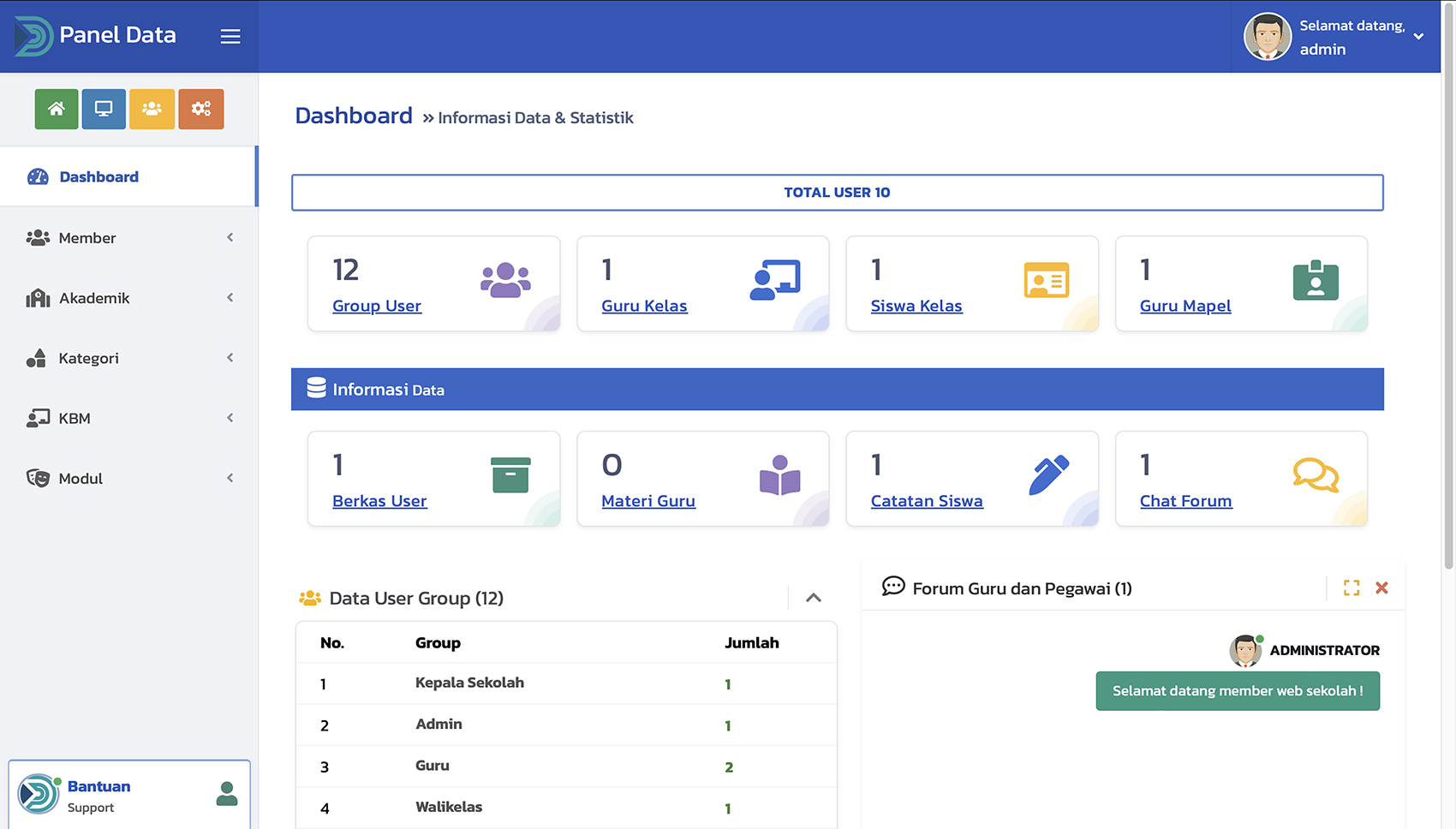Screen dimensions: 1456x829
Task: Collapse the Data User Group panel
Action: (814, 598)
